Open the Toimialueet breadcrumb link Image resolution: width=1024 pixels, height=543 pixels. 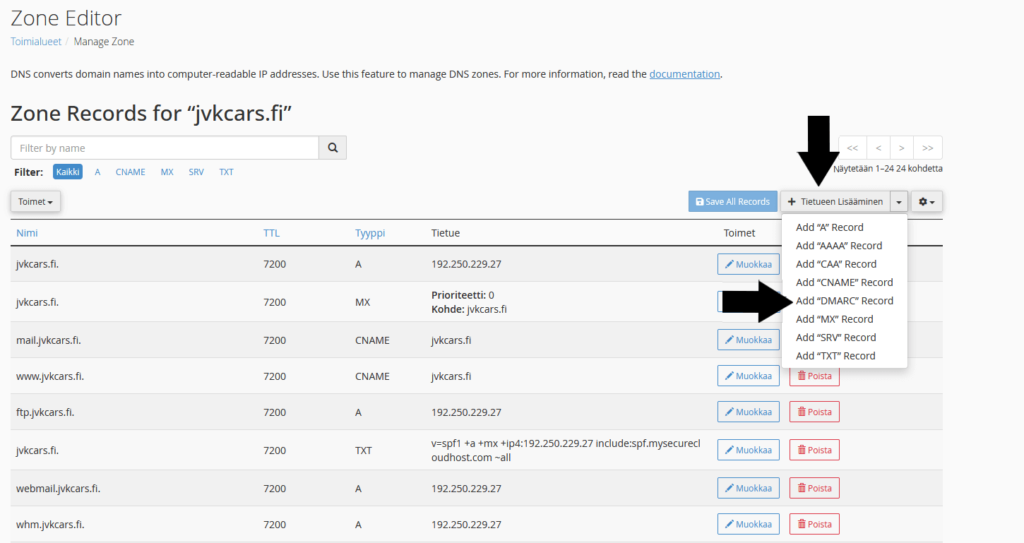click(x=34, y=42)
